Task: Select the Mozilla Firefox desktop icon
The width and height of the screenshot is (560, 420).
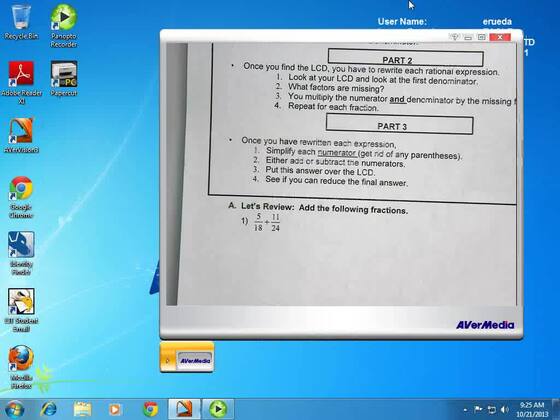Action: tap(21, 367)
